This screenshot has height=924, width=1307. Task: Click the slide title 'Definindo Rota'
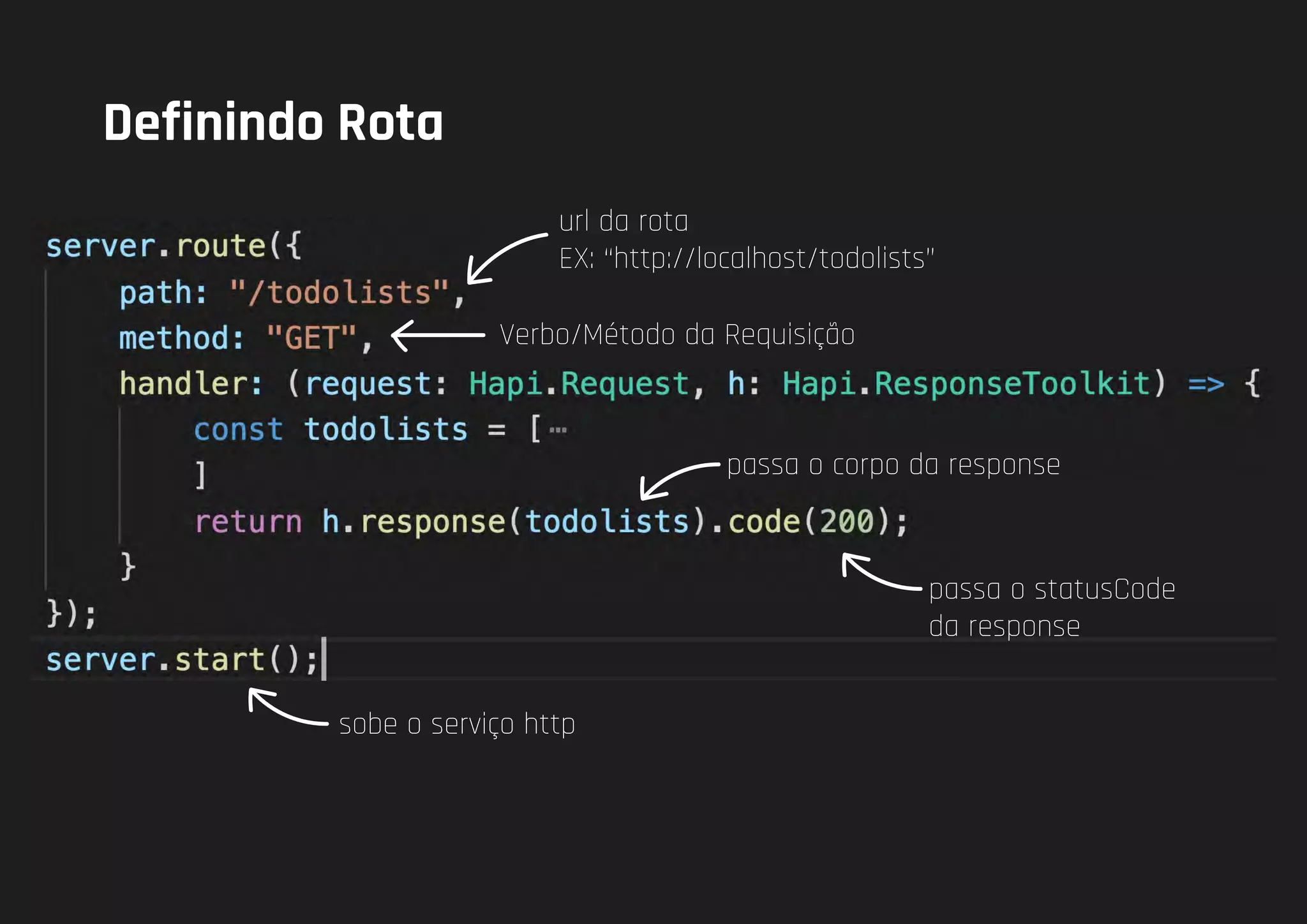point(273,122)
